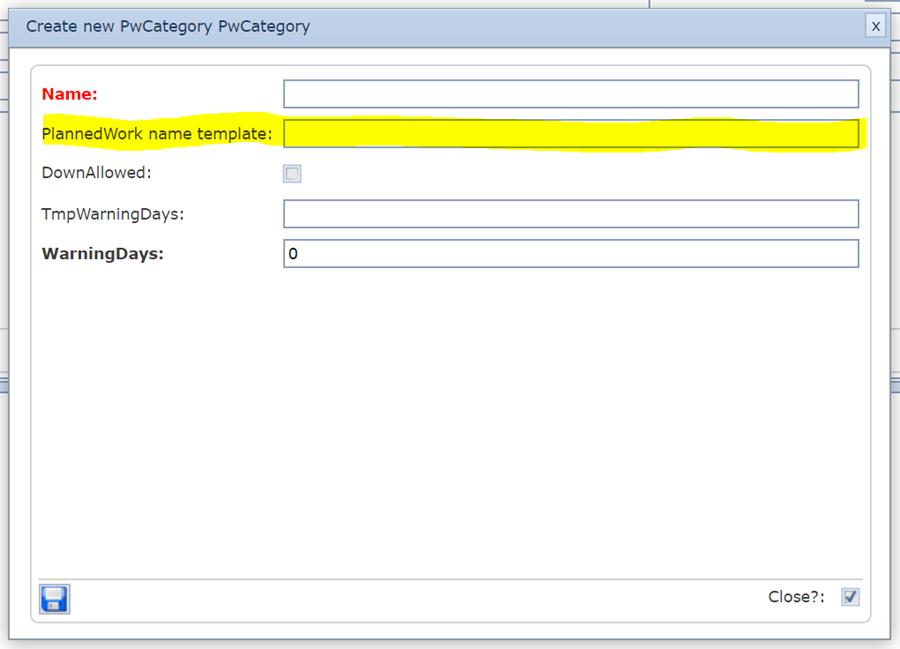This screenshot has width=900, height=649.
Task: Focus the Name input field
Action: pos(570,94)
